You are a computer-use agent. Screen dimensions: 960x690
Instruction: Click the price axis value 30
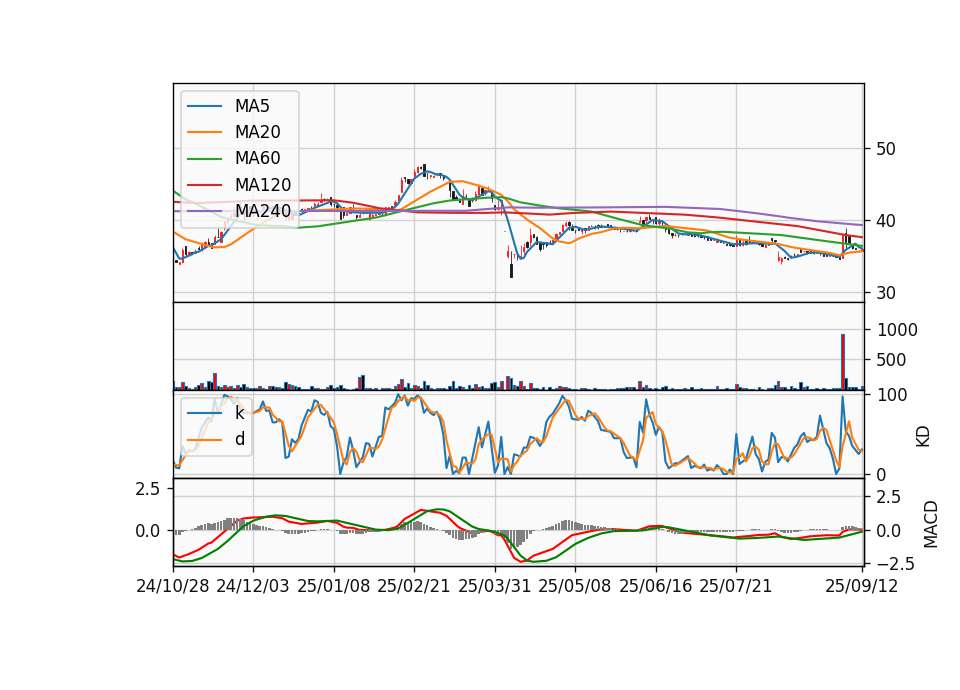tap(885, 293)
